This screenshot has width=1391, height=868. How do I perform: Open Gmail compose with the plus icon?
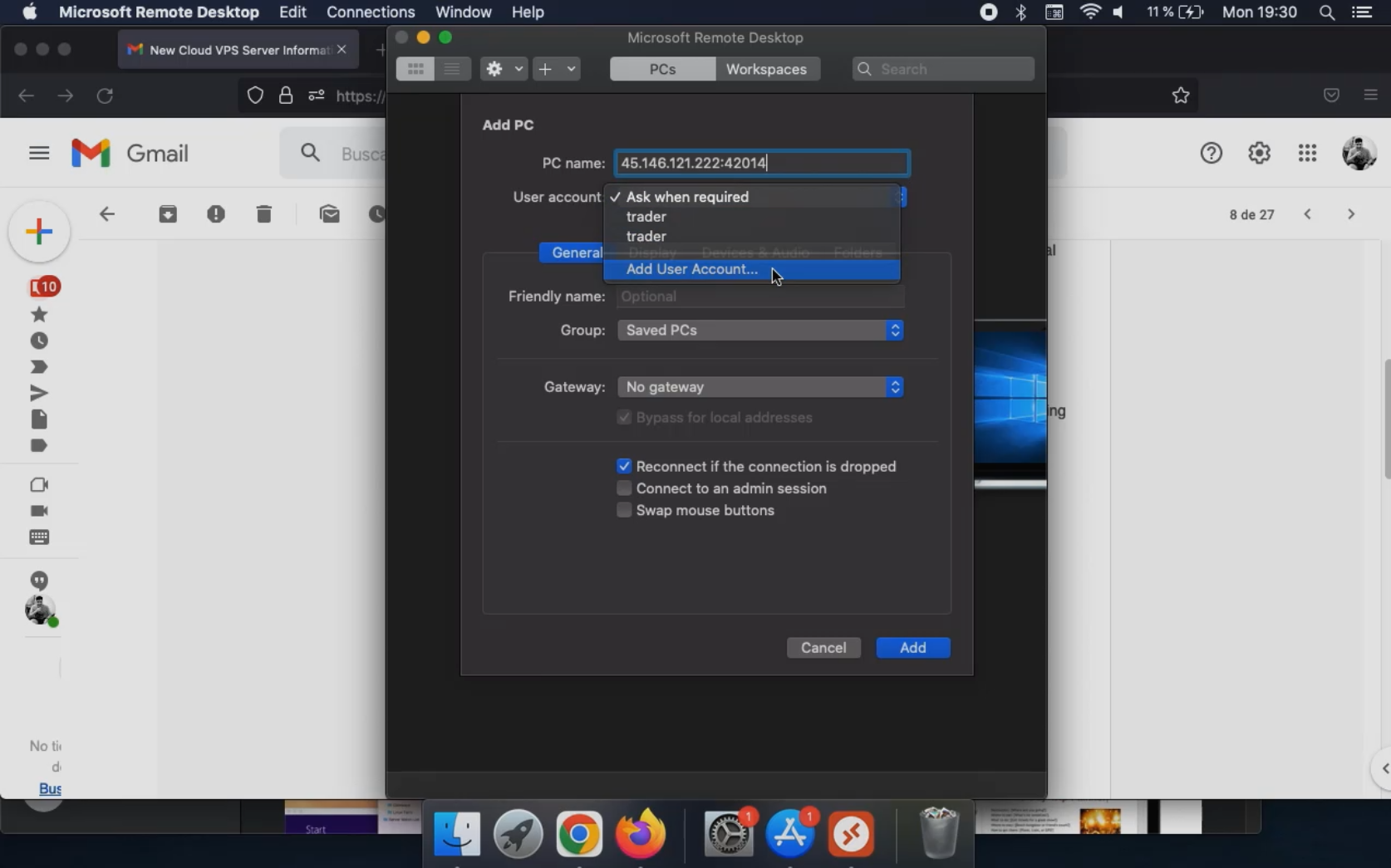click(x=38, y=231)
